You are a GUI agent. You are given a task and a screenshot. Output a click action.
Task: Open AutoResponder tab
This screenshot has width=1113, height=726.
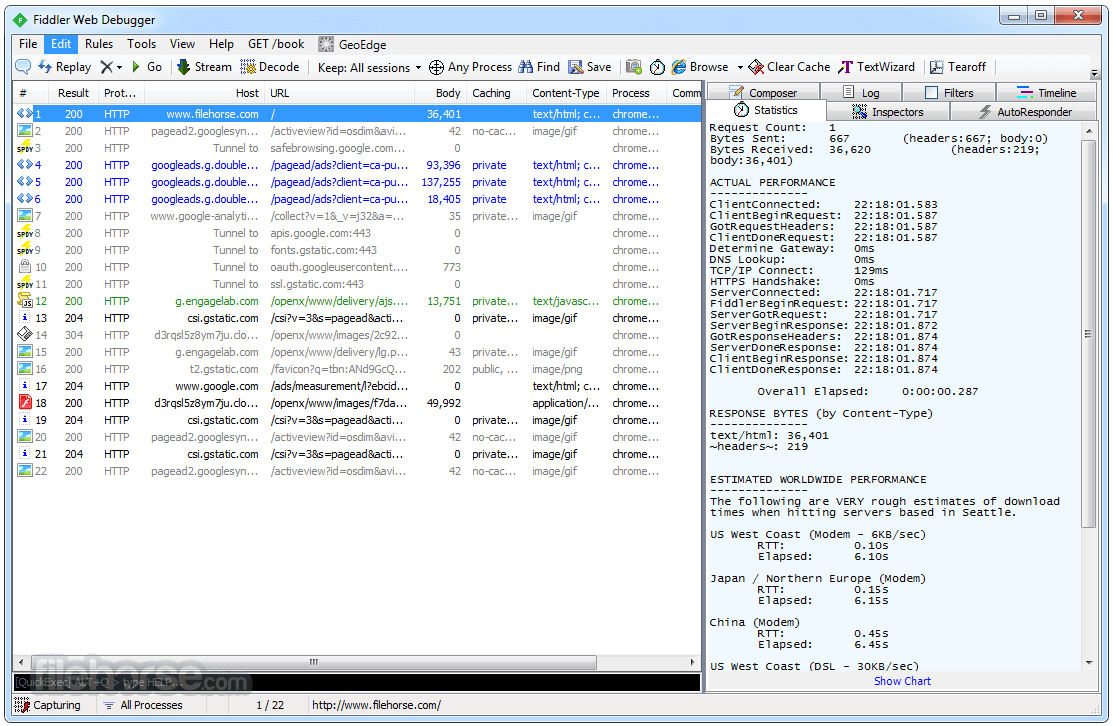[1023, 111]
